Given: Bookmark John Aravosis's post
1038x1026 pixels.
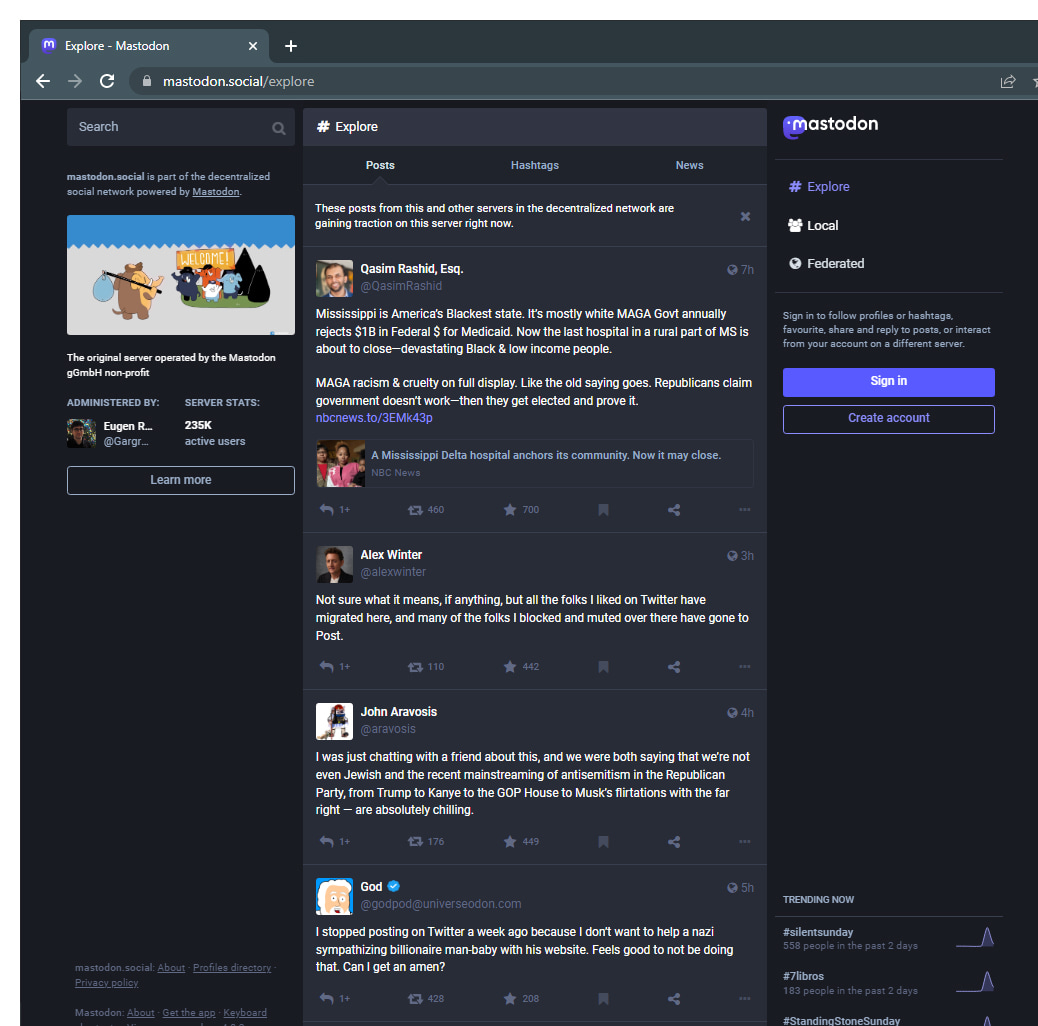Looking at the screenshot, I should click(603, 841).
